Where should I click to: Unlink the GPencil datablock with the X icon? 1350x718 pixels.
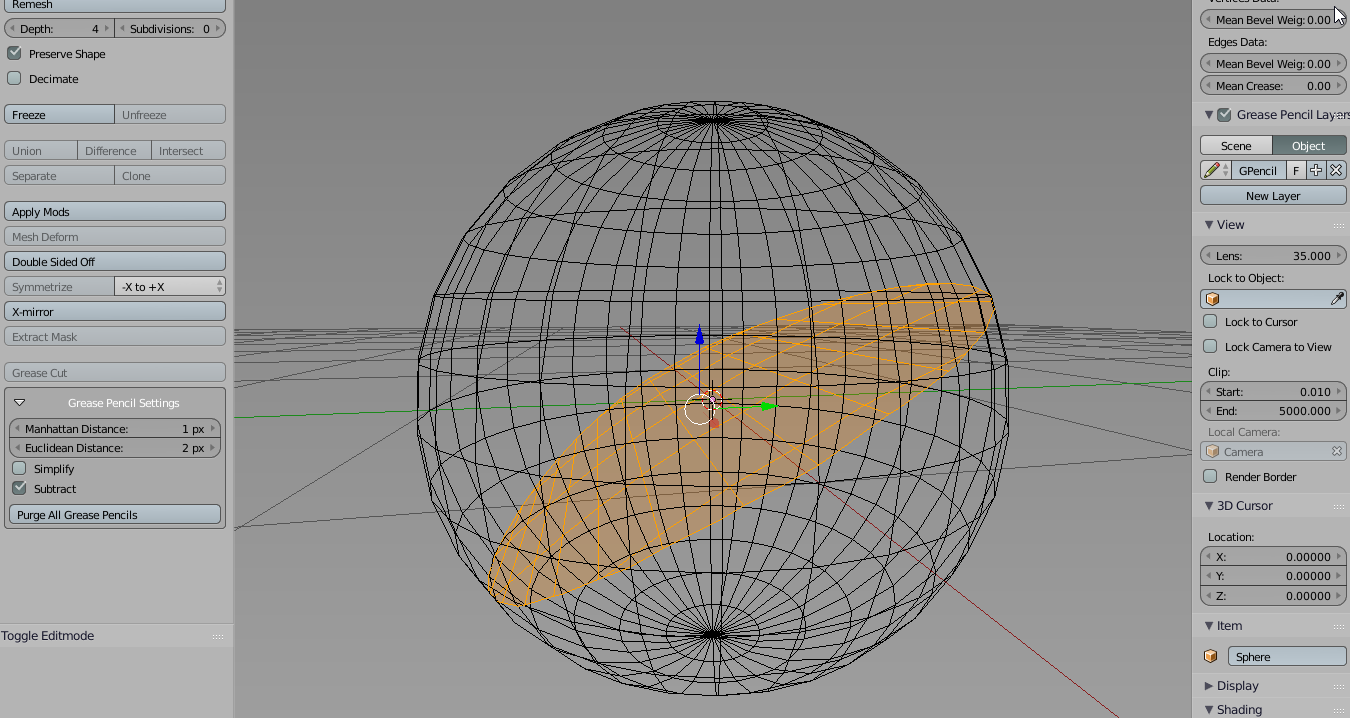[x=1336, y=171]
